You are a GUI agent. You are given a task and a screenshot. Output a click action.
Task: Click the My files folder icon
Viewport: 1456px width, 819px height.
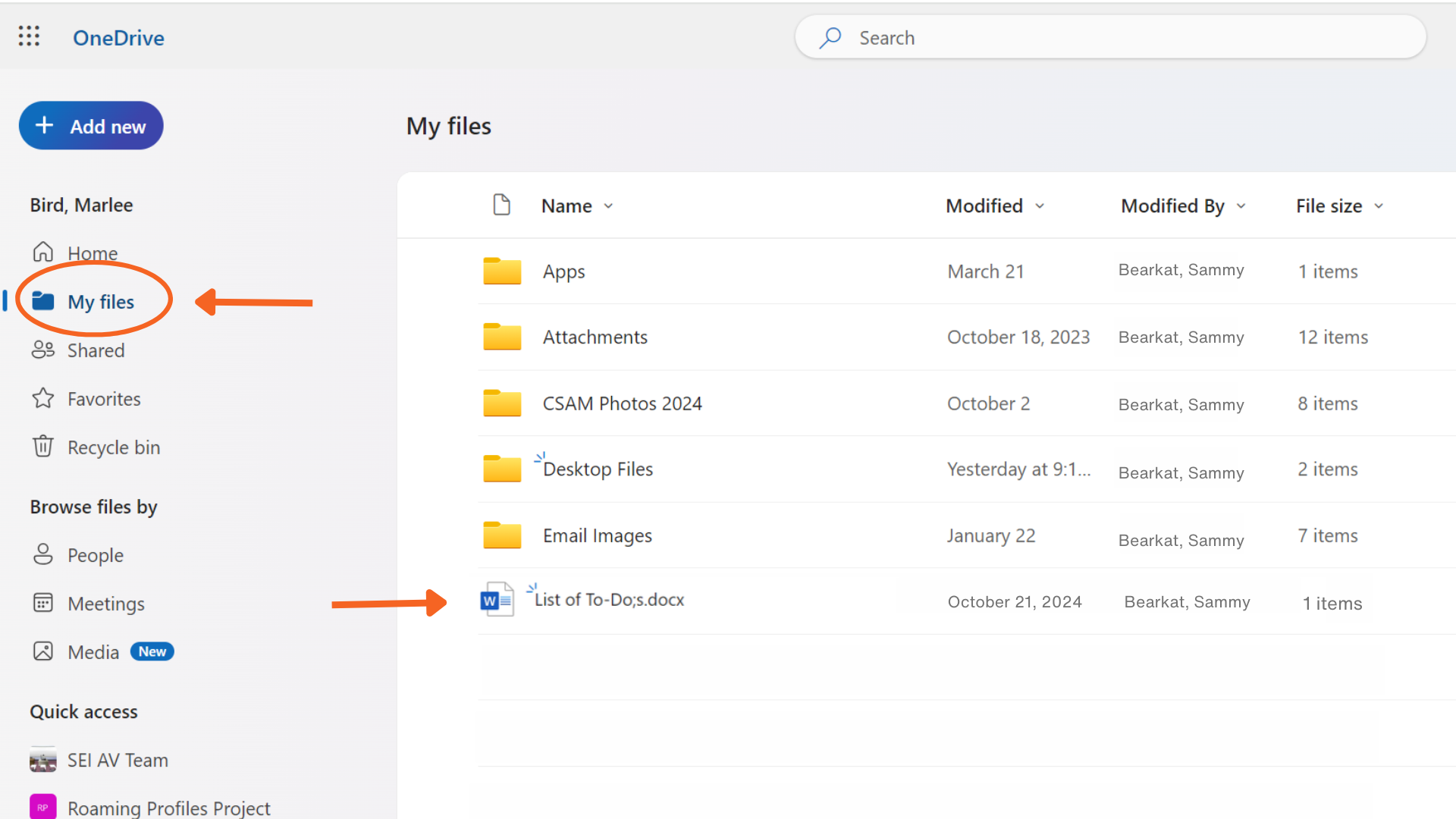tap(43, 300)
